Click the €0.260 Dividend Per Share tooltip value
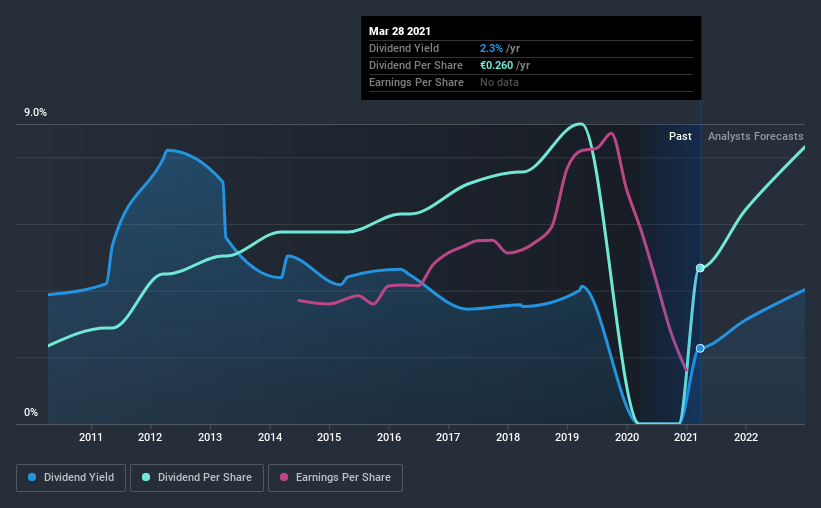821x508 pixels. click(x=496, y=65)
